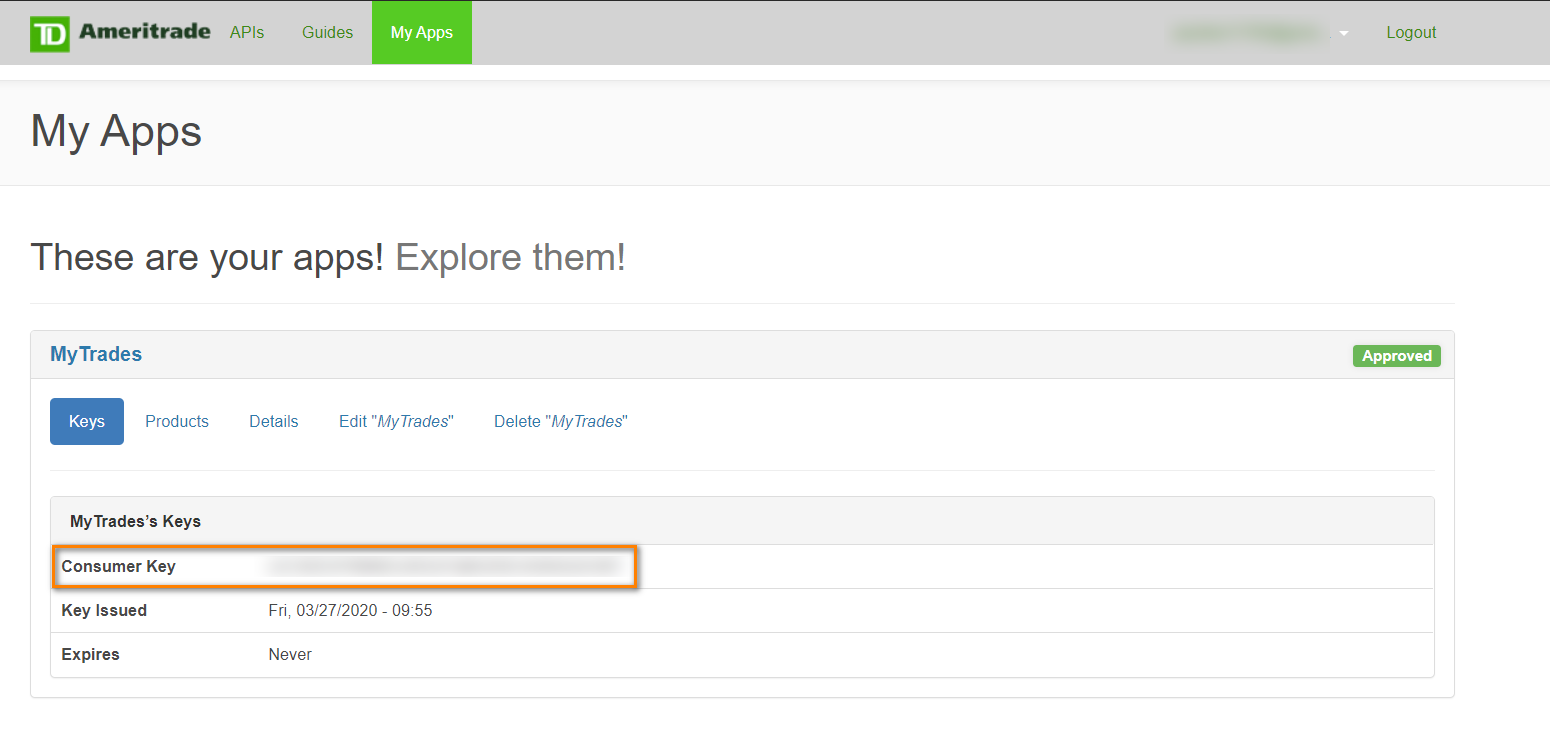
Task: Select the Keys tab
Action: (87, 421)
